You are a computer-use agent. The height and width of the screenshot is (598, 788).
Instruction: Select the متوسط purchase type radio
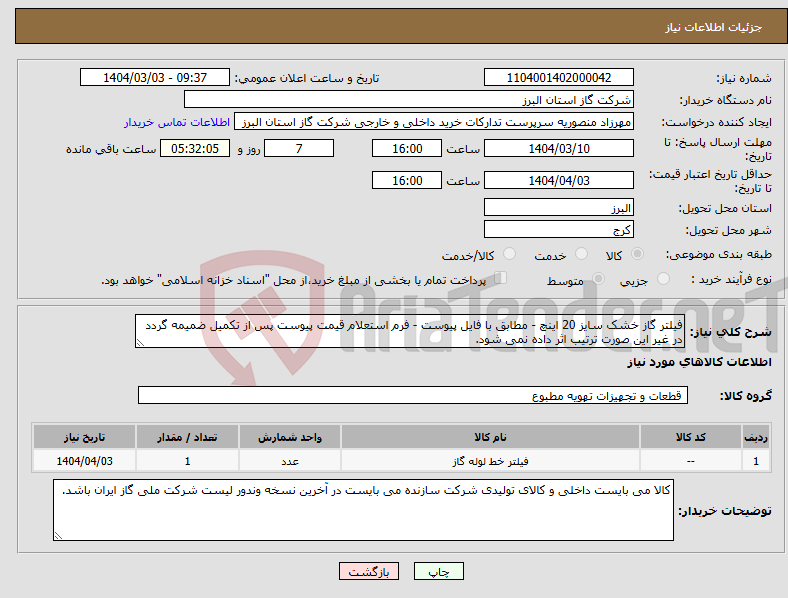pyautogui.click(x=598, y=279)
